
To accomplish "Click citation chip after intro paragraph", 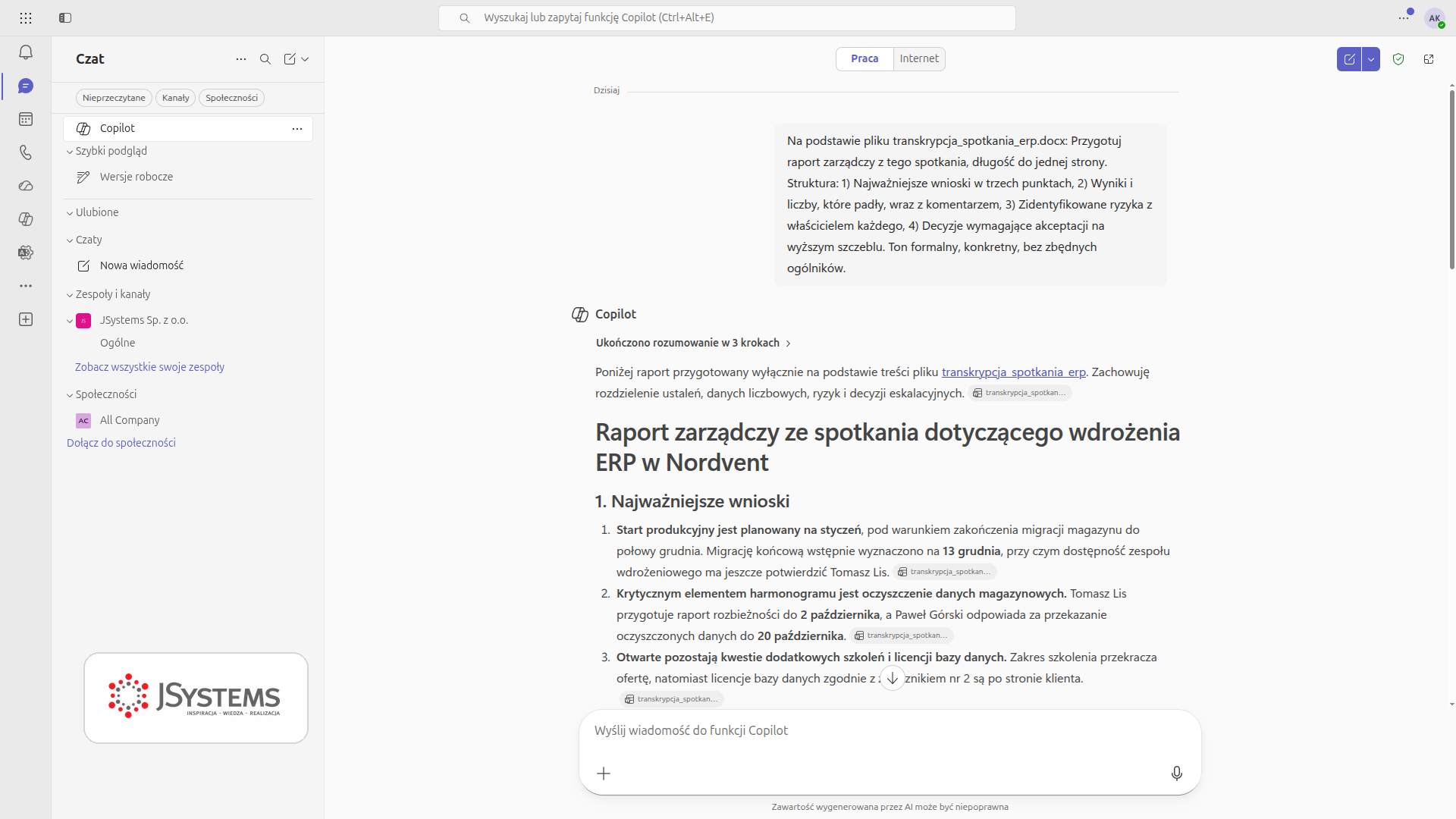I will click(1020, 393).
